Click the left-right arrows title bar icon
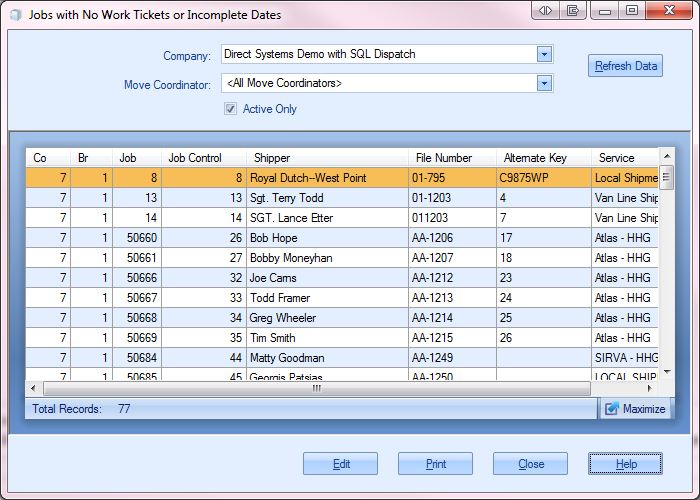The image size is (700, 500). [x=545, y=11]
